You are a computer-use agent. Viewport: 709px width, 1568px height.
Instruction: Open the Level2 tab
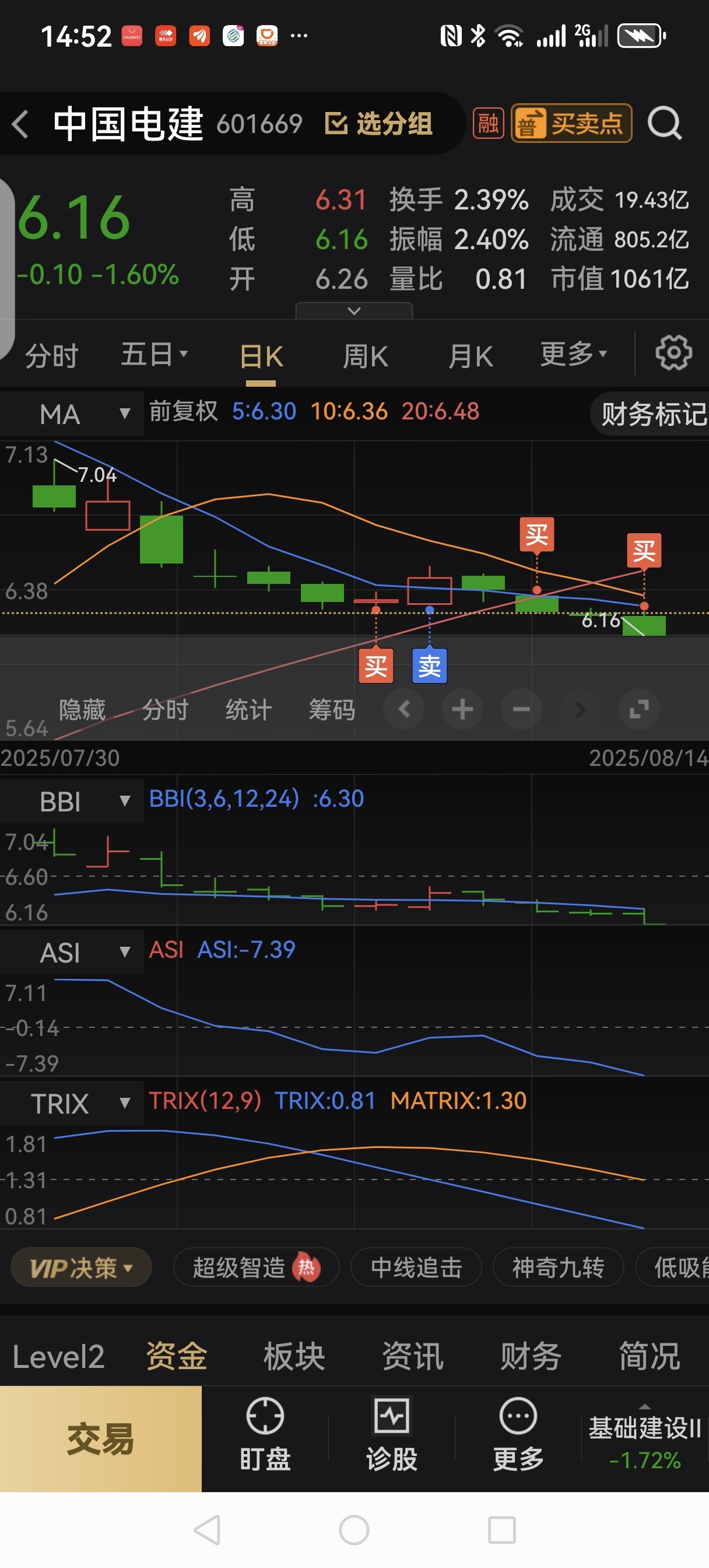click(58, 1357)
